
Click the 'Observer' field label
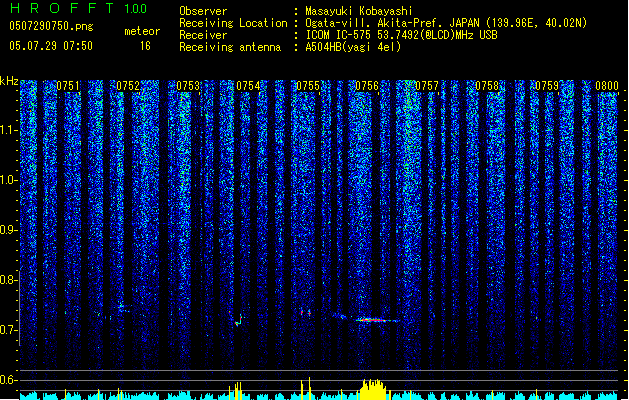point(203,11)
